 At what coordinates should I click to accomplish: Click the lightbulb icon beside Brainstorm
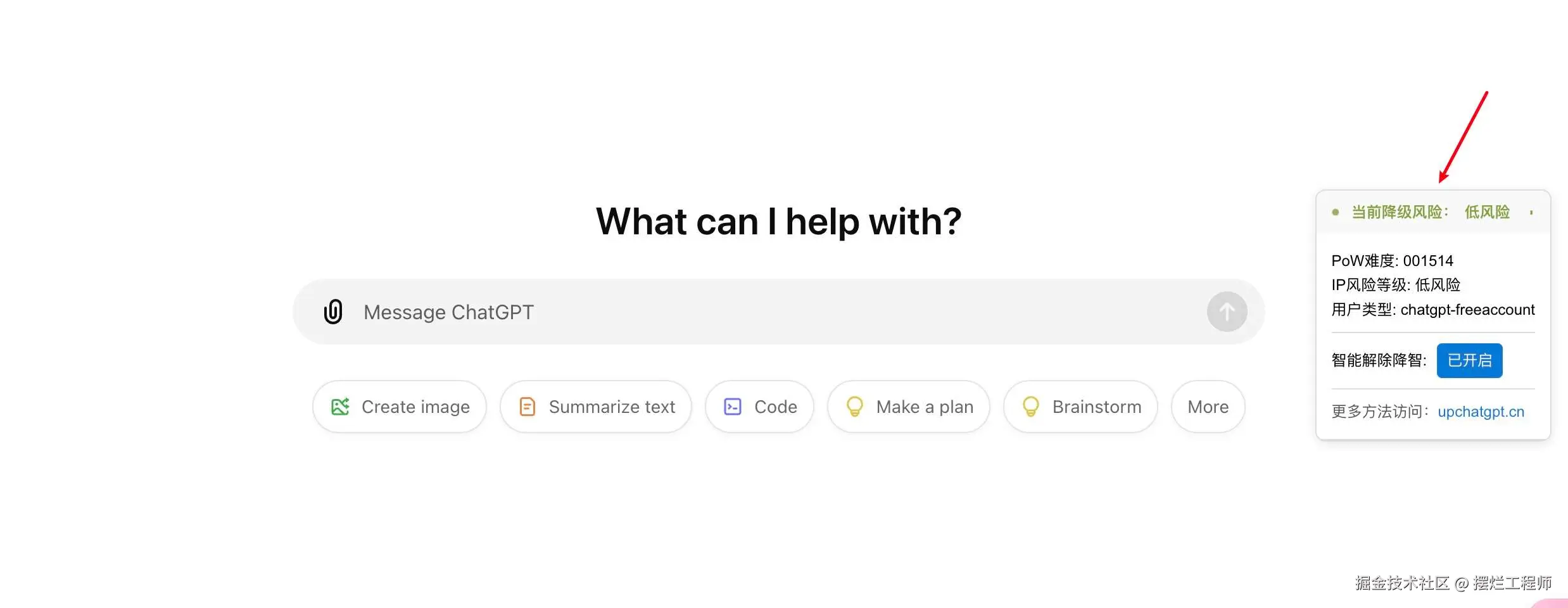pos(1030,407)
